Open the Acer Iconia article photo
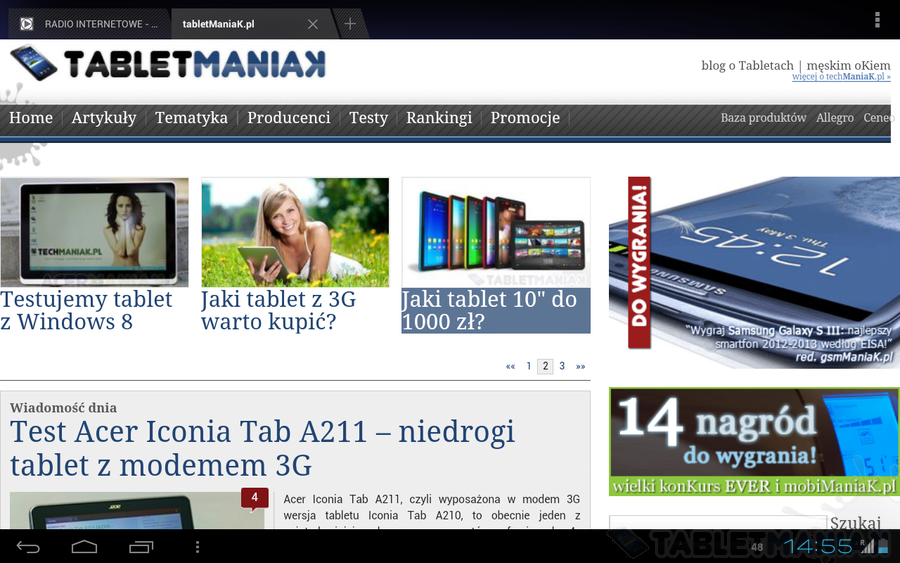The width and height of the screenshot is (900, 563). click(137, 510)
